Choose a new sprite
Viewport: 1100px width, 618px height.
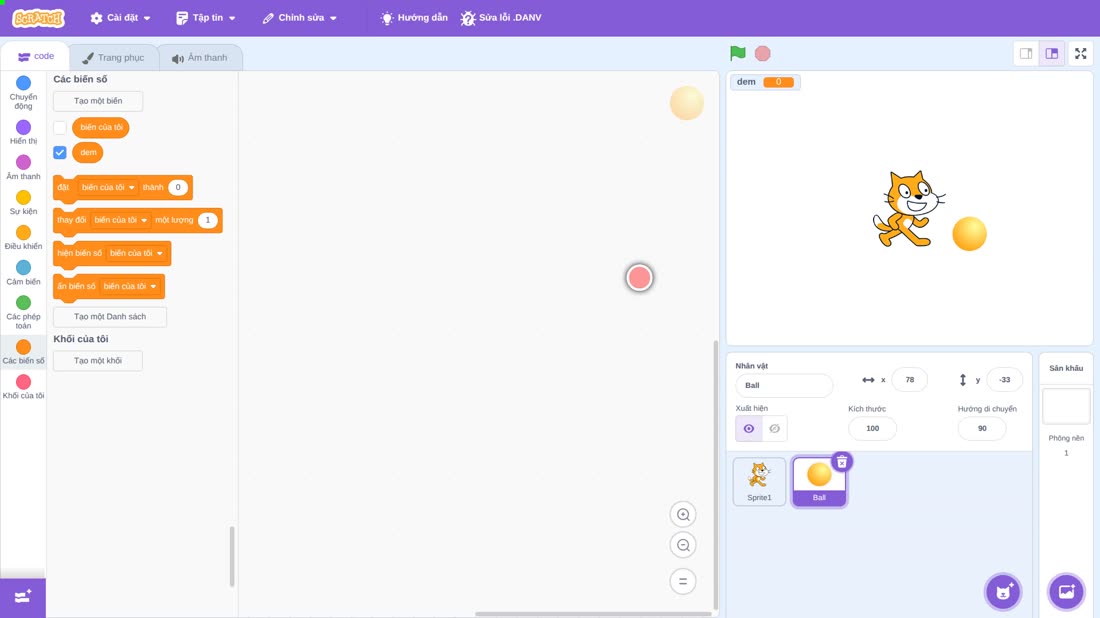pos(1003,591)
